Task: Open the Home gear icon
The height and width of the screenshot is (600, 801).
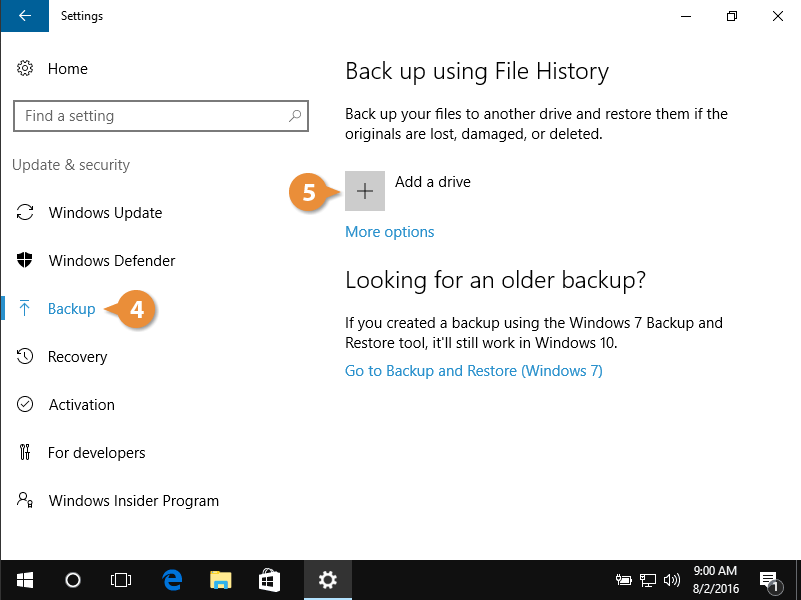Action: (25, 68)
